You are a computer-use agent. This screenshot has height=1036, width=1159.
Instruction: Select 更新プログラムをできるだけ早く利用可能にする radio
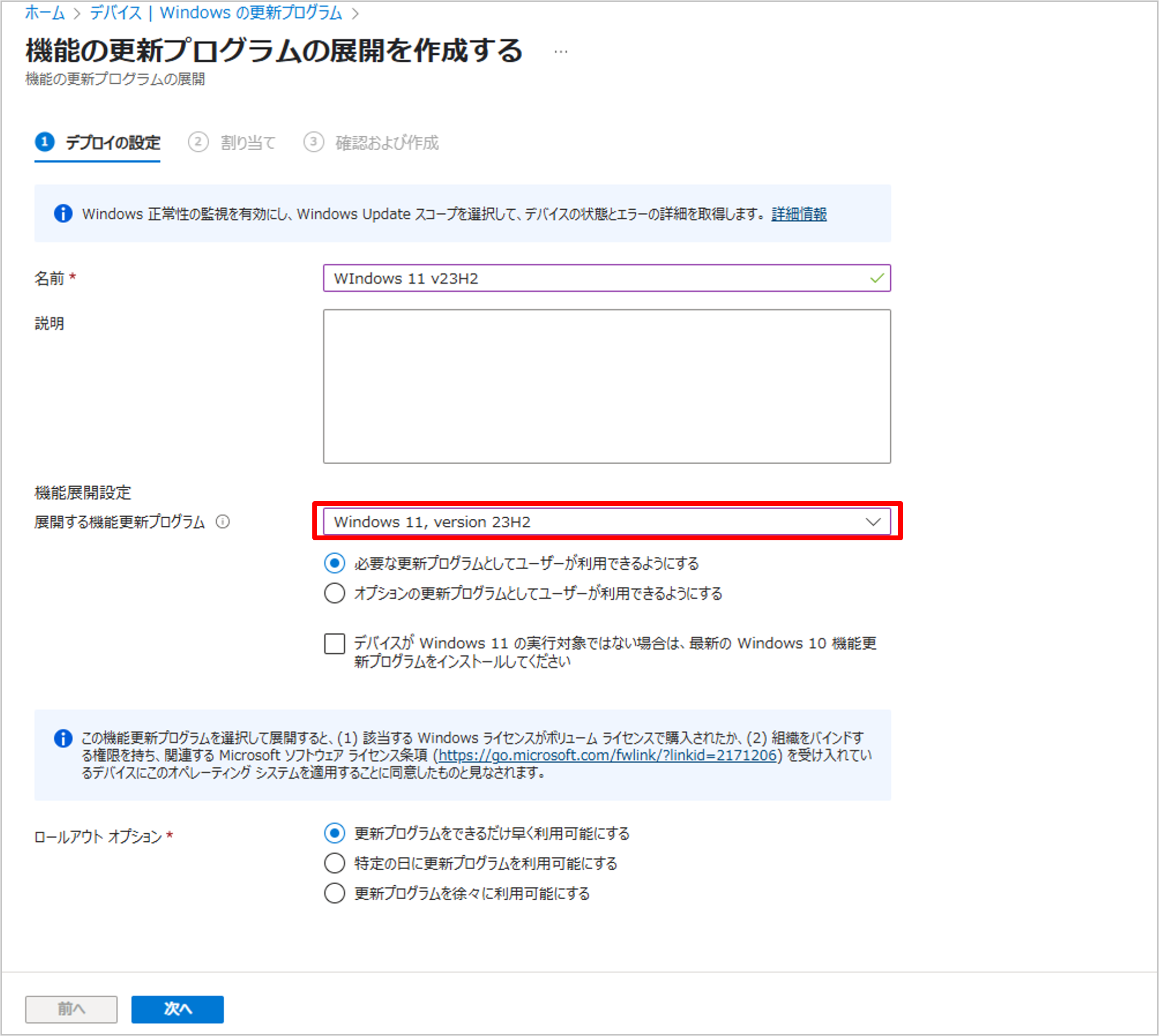coord(334,833)
